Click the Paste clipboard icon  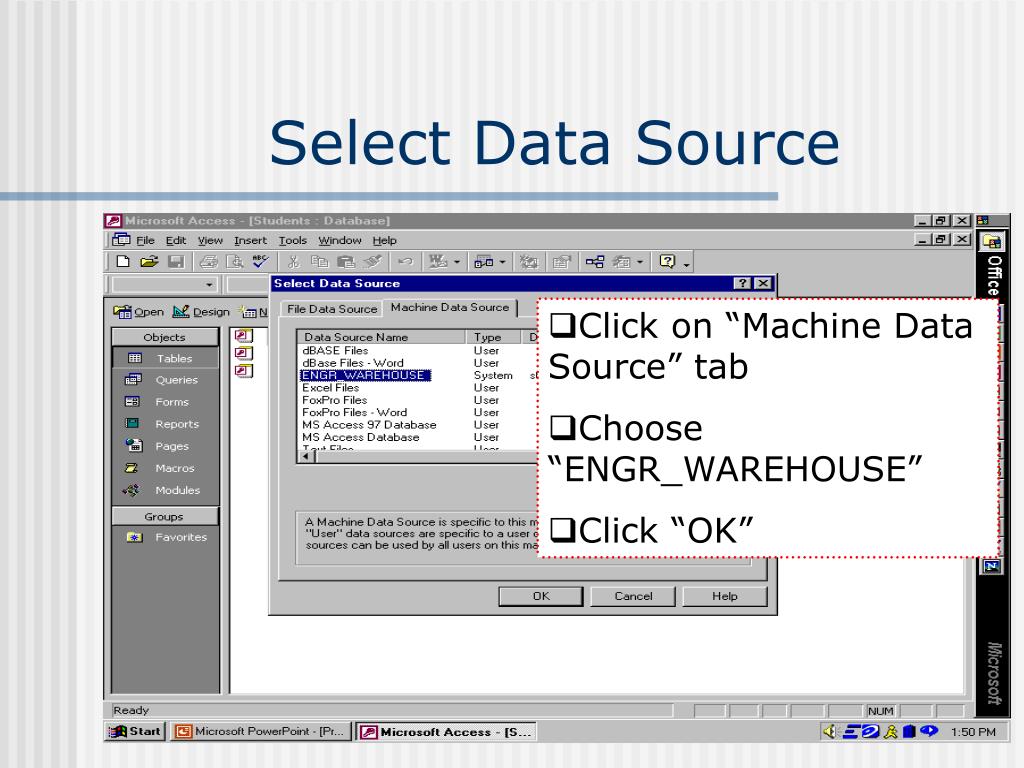(x=345, y=262)
